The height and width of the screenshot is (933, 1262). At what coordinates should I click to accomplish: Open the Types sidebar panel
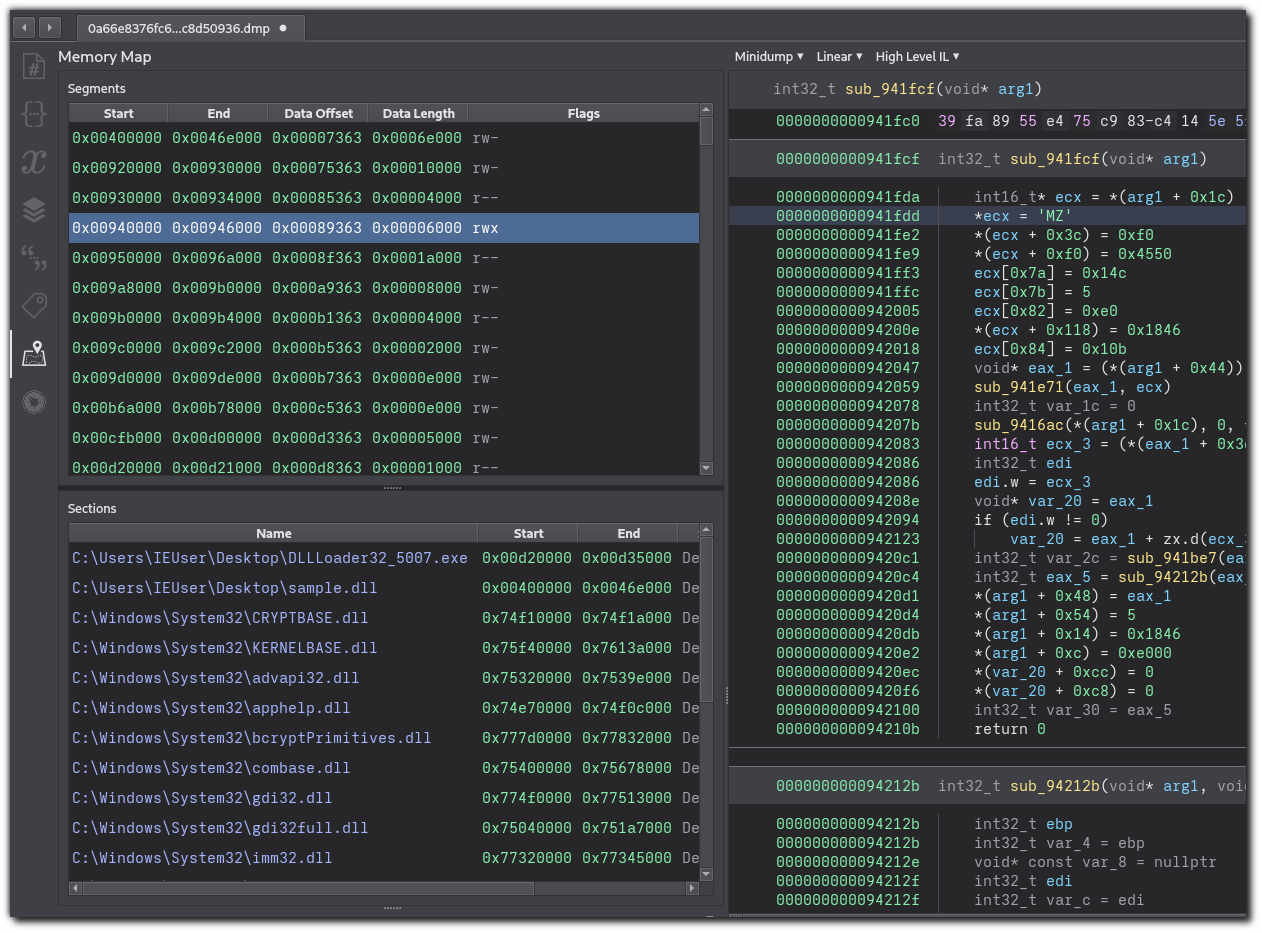tap(33, 113)
